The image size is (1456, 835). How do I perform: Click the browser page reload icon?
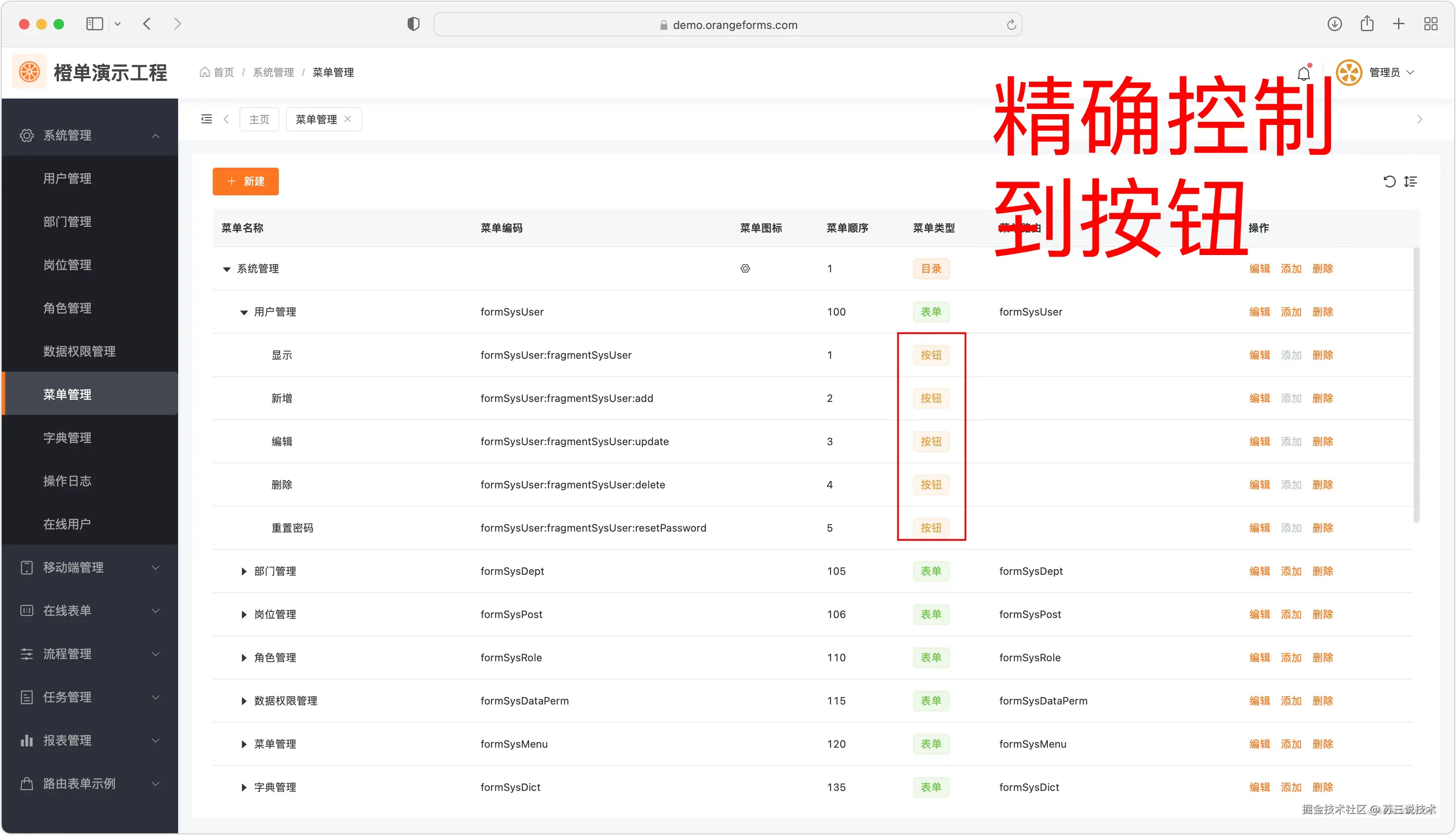coord(1011,25)
